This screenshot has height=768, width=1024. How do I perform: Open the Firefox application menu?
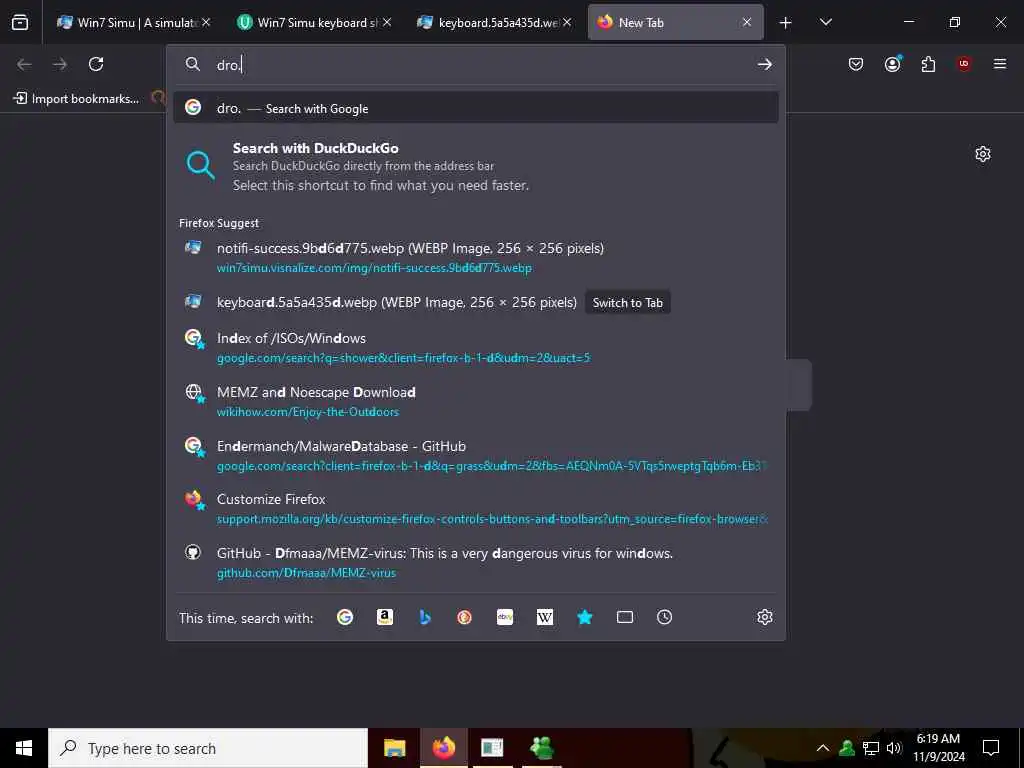[1000, 64]
